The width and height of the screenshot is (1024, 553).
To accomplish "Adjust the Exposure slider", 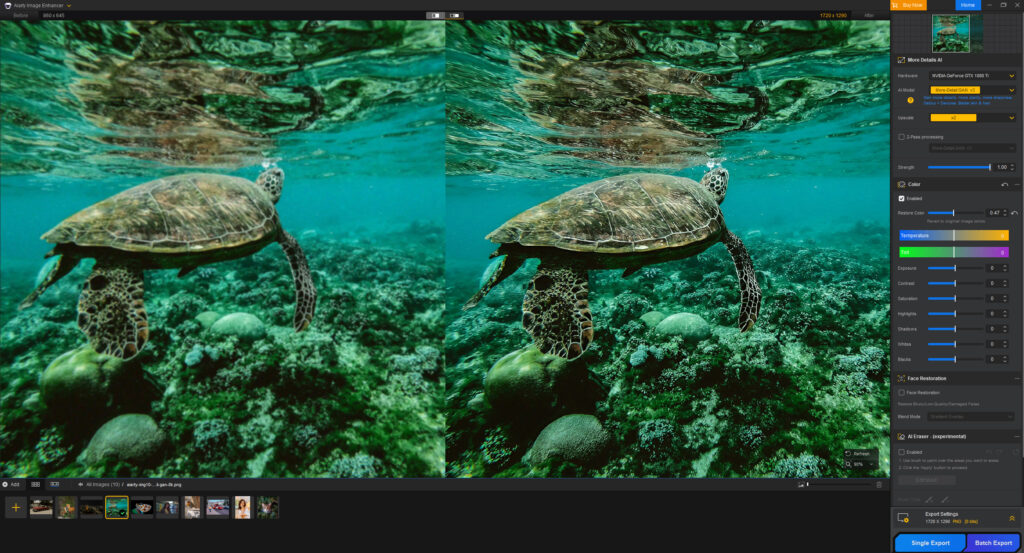I will coord(955,268).
